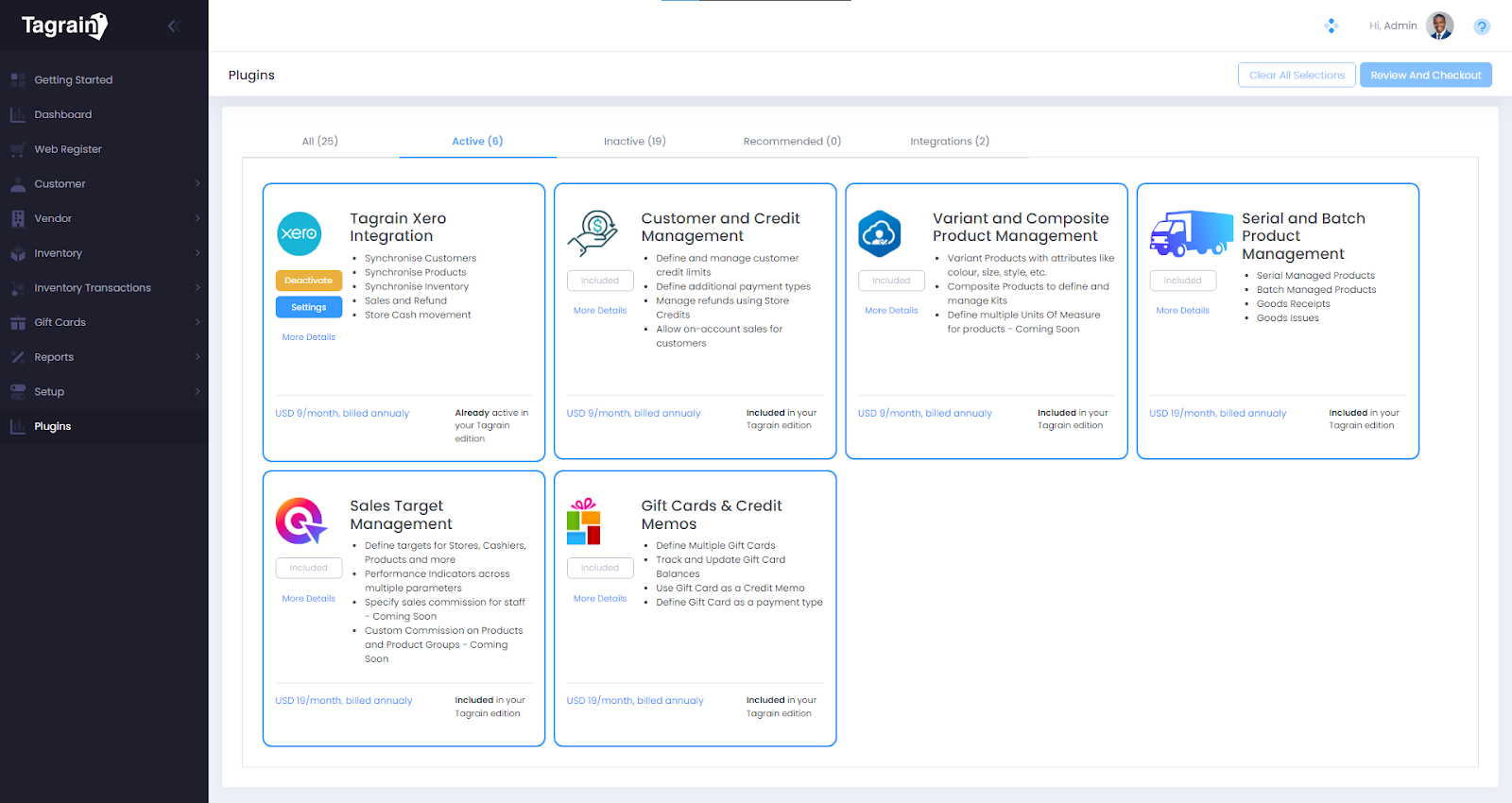Screen dimensions: 1512x803
Task: Click Included button on Serial and Batch card
Action: tap(1183, 281)
